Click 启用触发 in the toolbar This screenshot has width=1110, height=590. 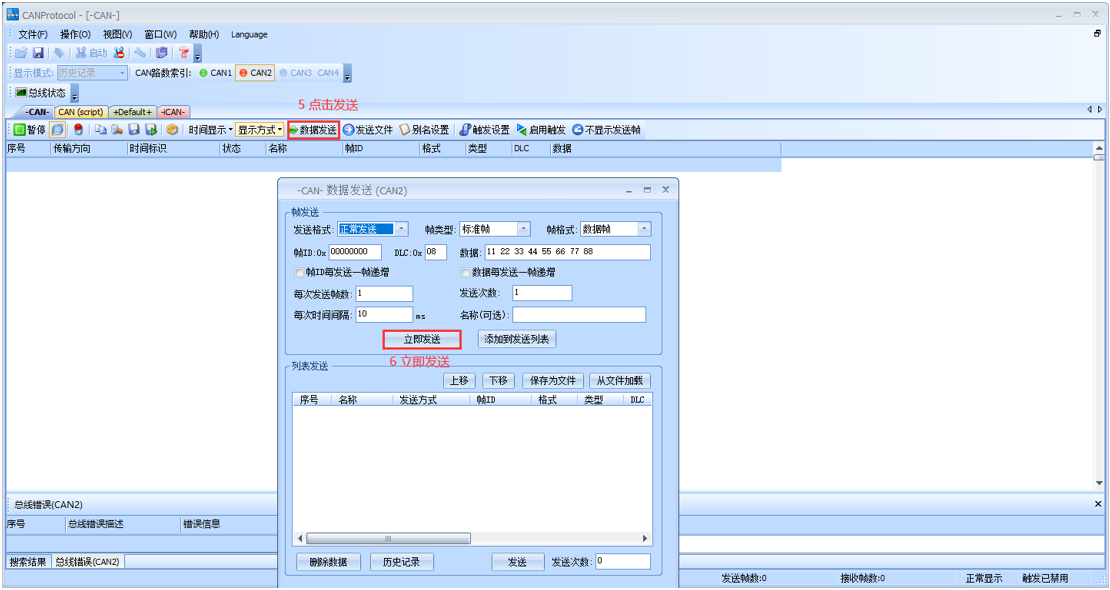(x=541, y=130)
